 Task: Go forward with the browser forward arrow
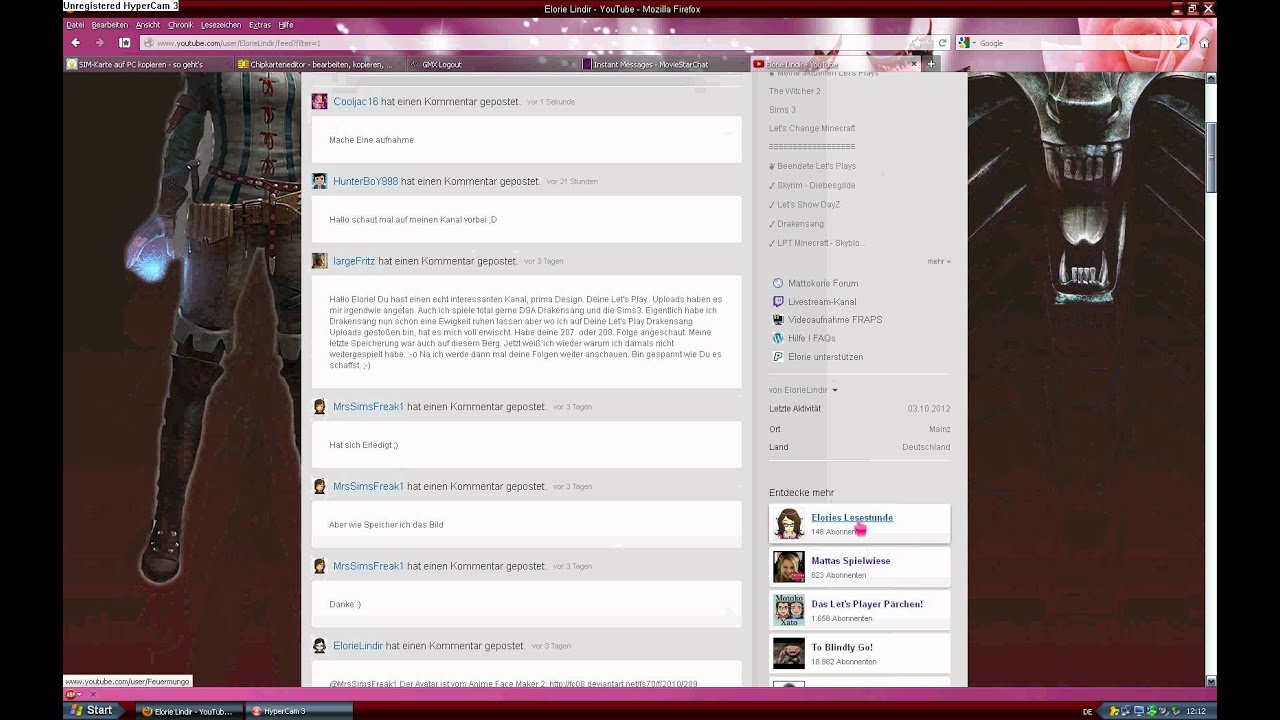pos(99,43)
